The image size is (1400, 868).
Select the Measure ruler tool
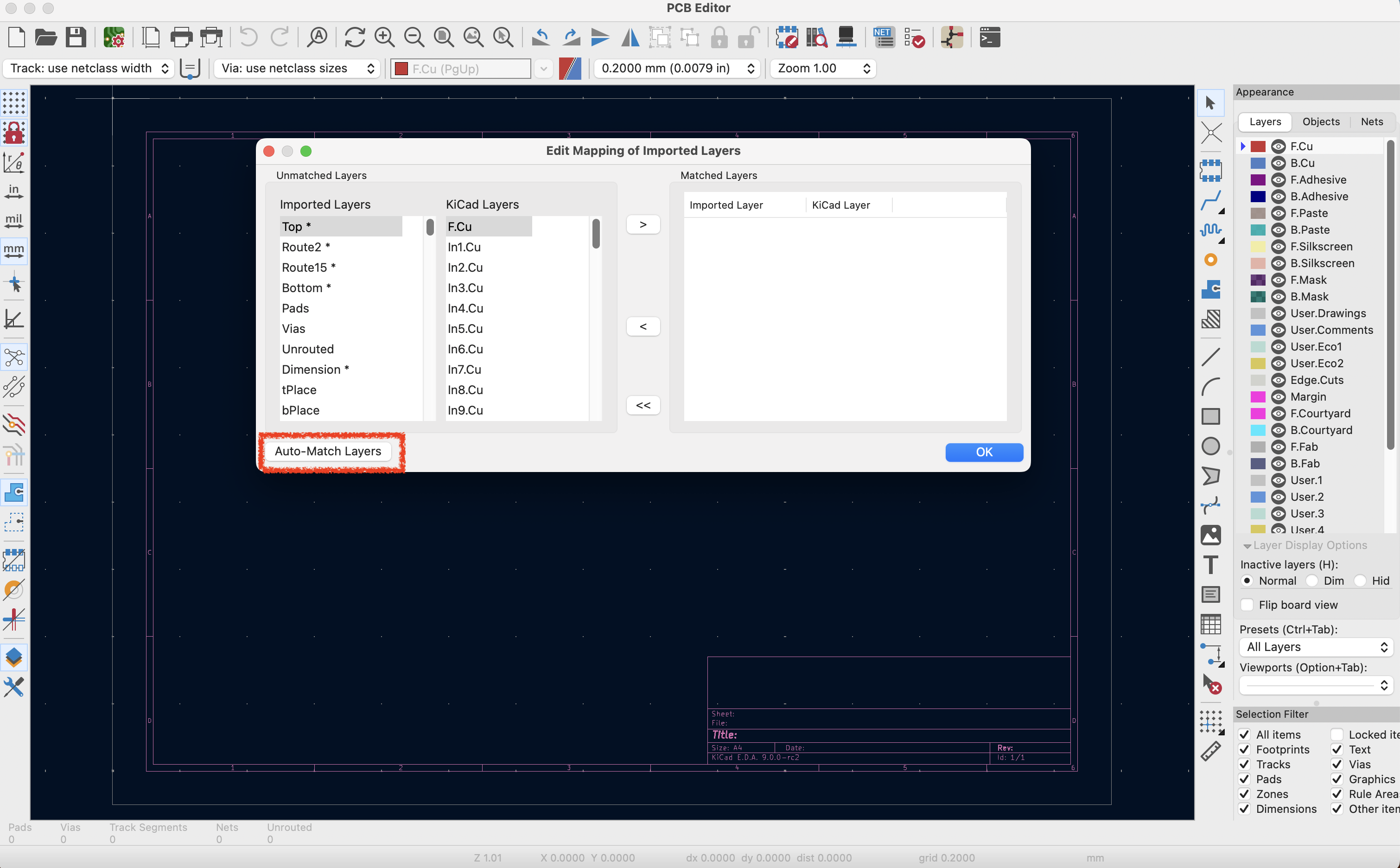point(1211,751)
